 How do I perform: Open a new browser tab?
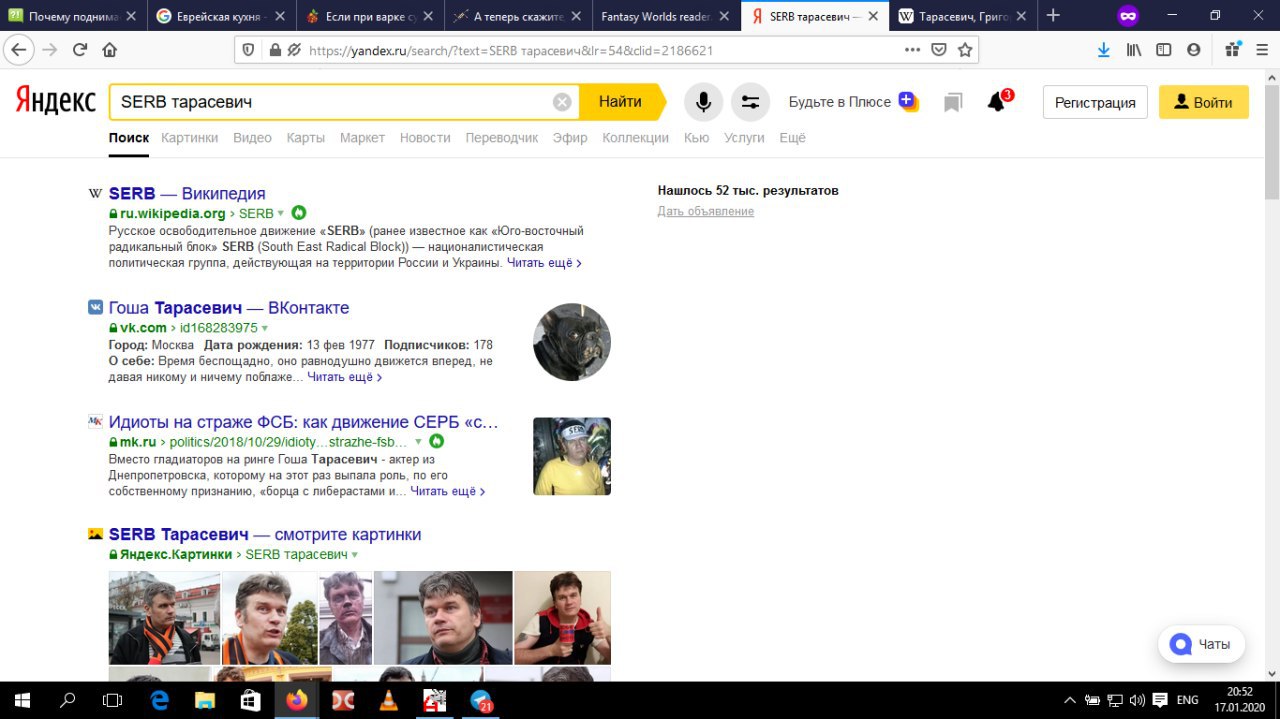coord(1053,15)
